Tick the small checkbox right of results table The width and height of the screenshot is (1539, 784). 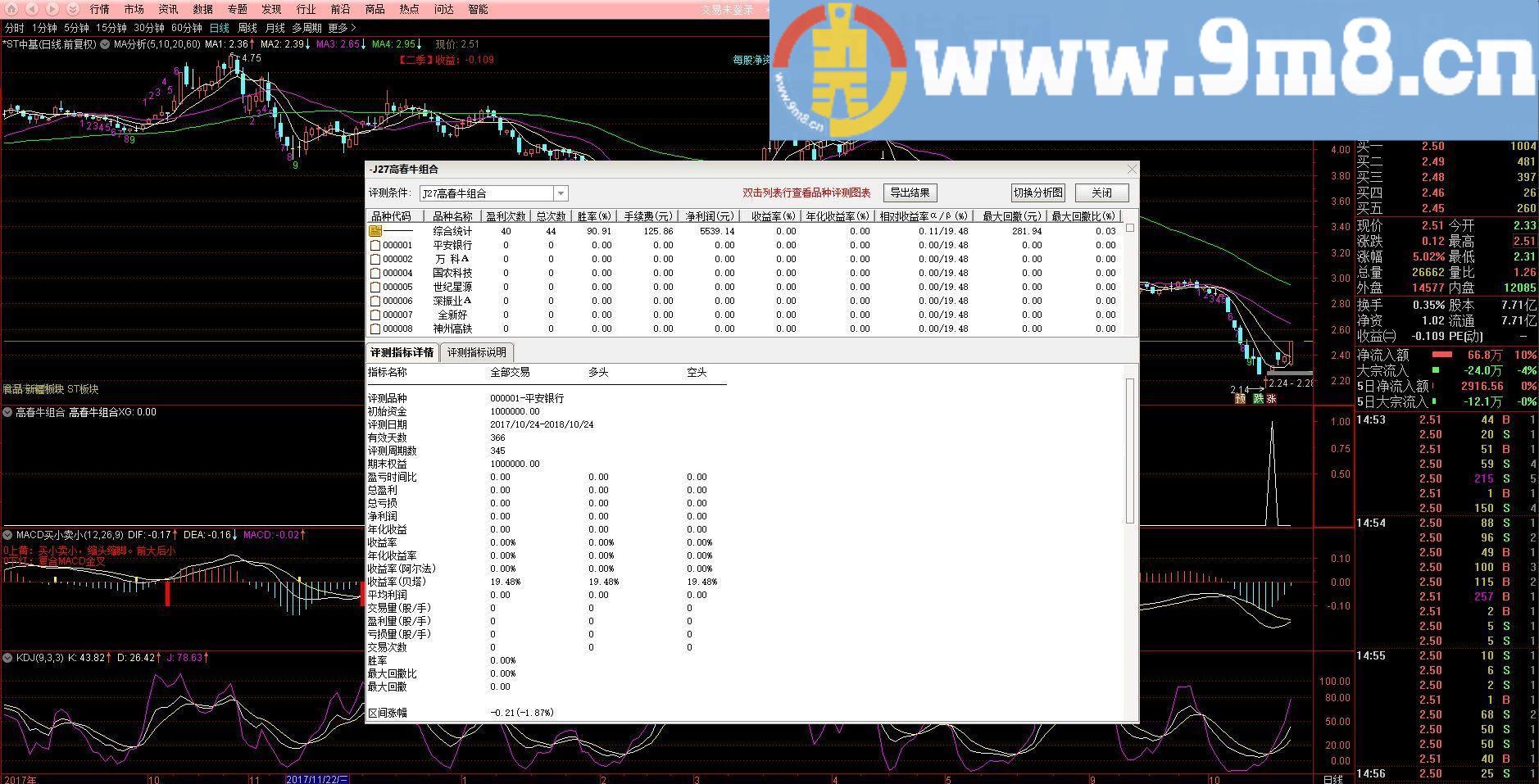pos(1130,228)
